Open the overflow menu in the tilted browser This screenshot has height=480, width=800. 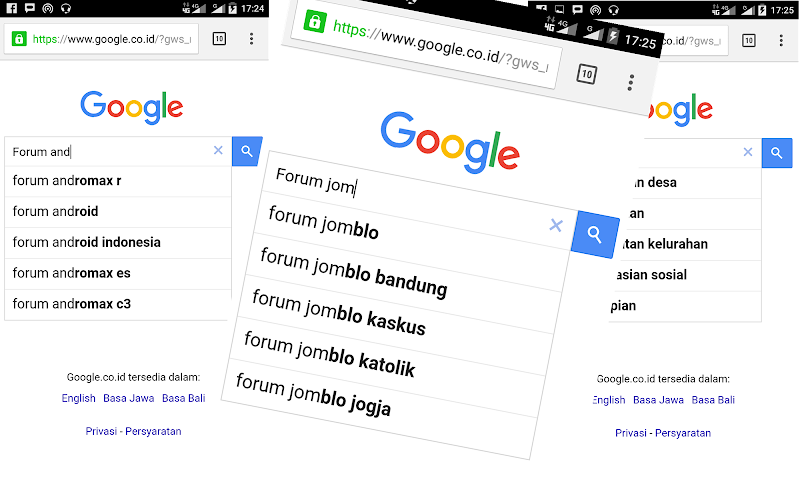click(631, 82)
